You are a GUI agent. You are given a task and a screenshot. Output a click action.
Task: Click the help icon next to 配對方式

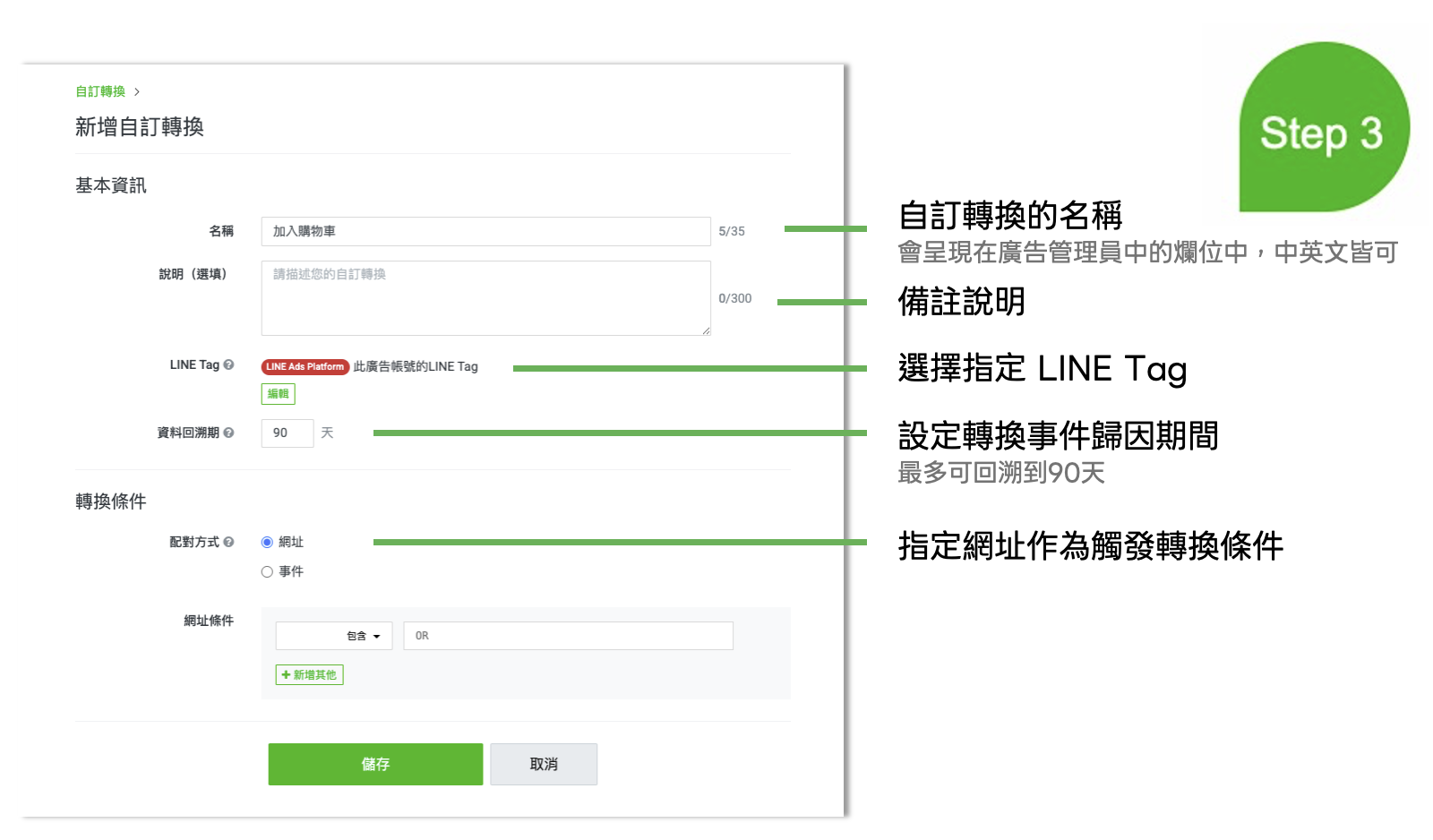(x=228, y=542)
